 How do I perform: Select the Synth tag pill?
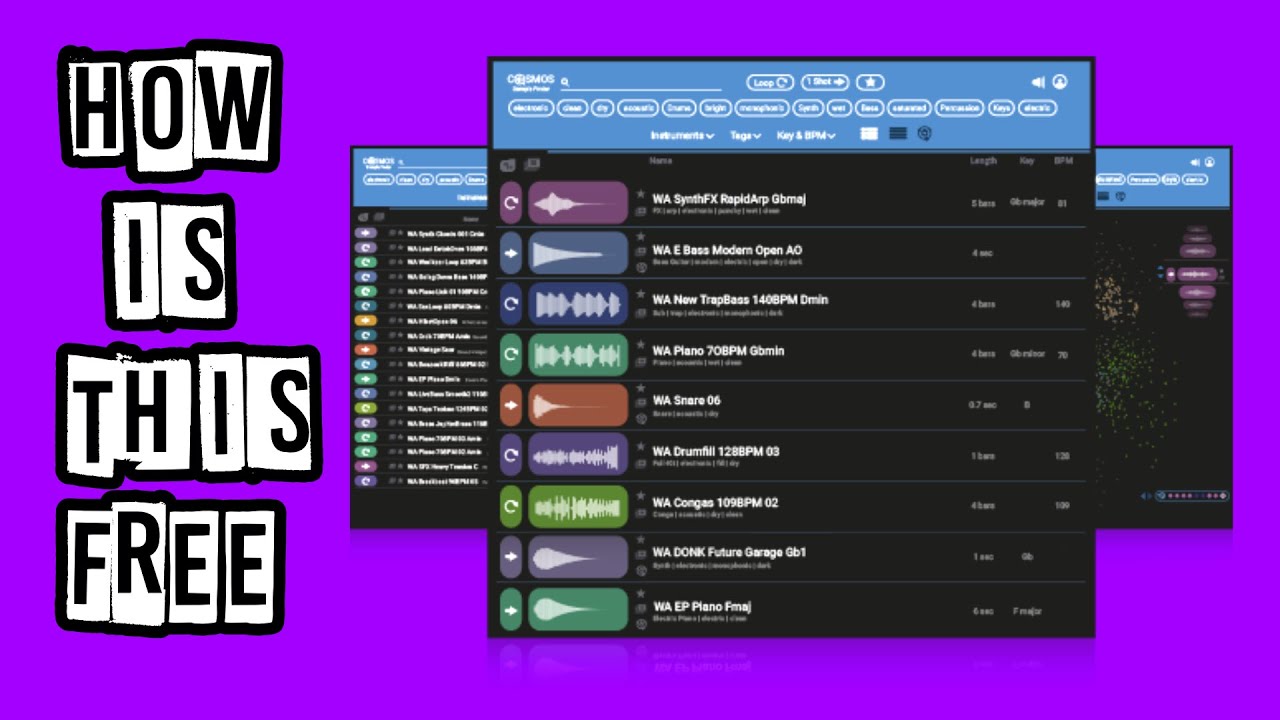click(x=809, y=108)
